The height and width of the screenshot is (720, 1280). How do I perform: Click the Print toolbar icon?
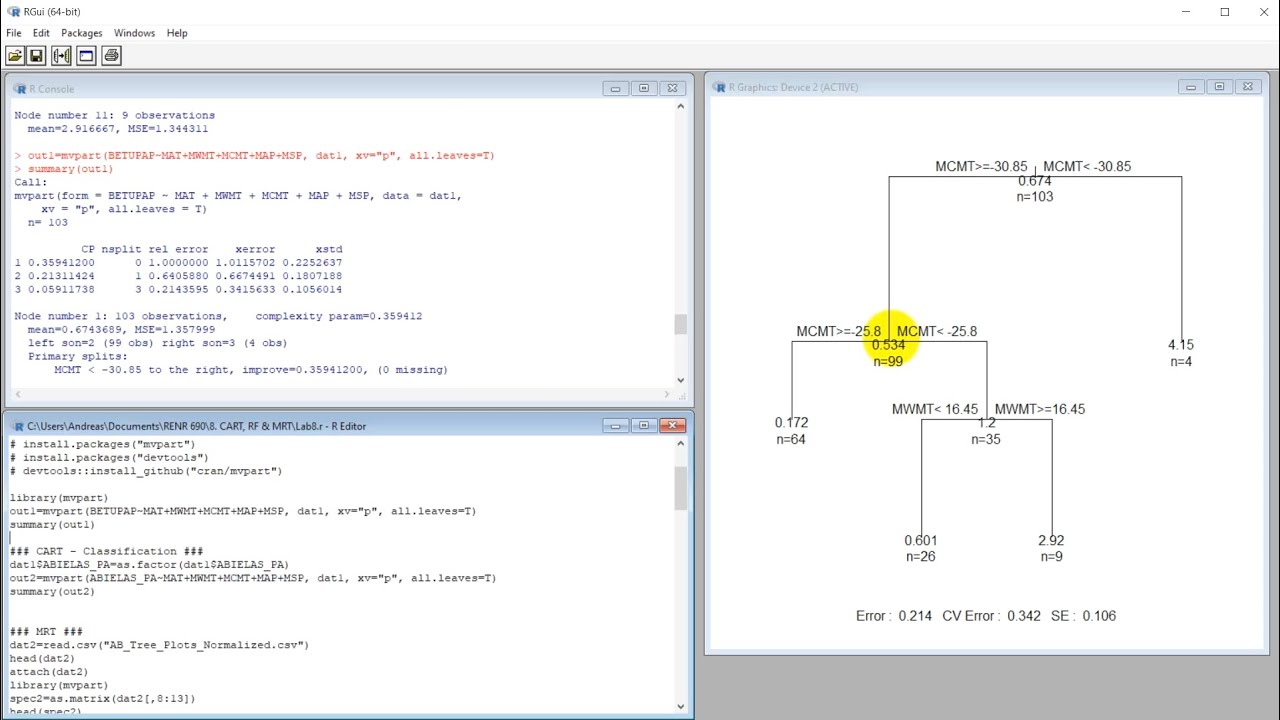click(111, 56)
